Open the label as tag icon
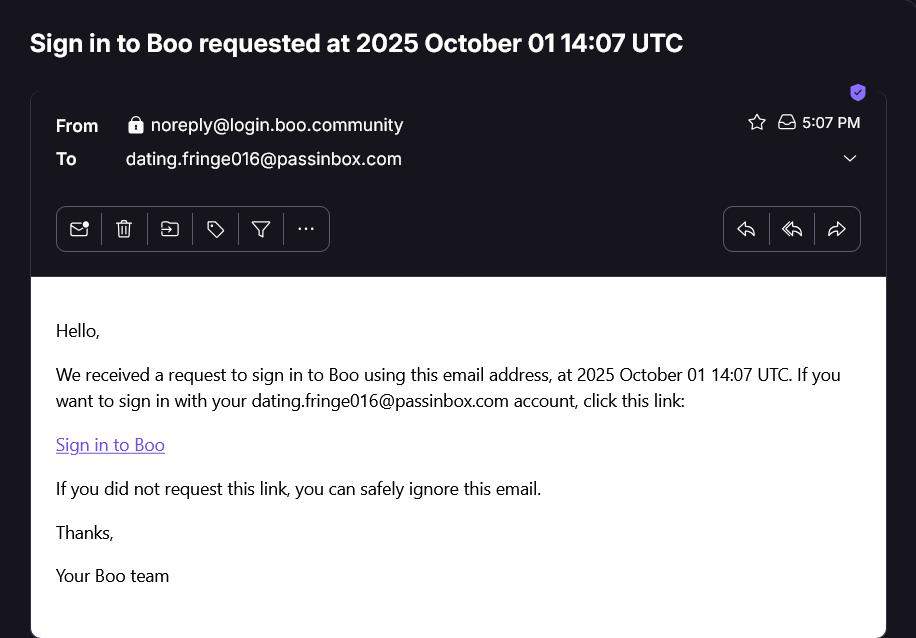This screenshot has height=638, width=916. (x=215, y=229)
